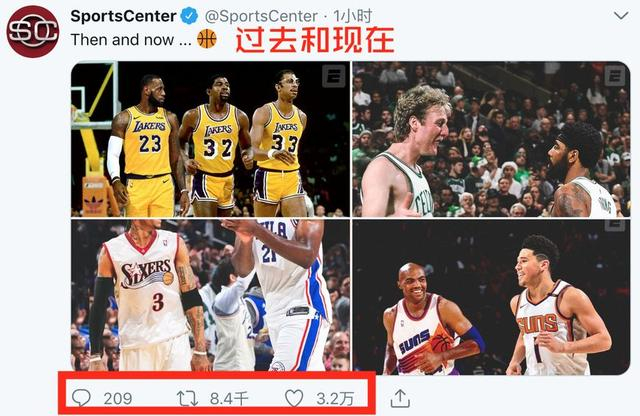Viewport: 640px width, 416px height.
Task: Open the Suns players photo
Action: 491,297
